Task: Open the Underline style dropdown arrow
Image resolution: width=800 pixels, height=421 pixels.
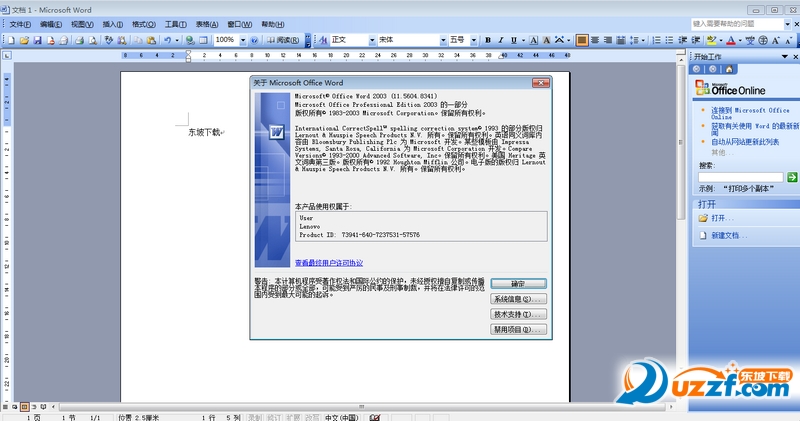Action: tap(523, 40)
